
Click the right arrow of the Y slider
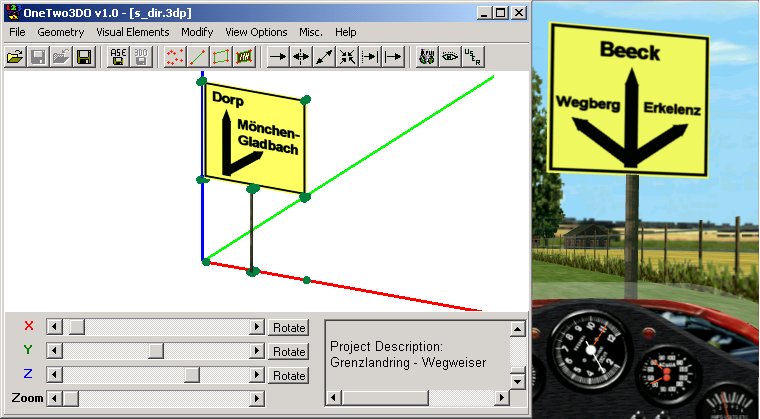click(256, 351)
